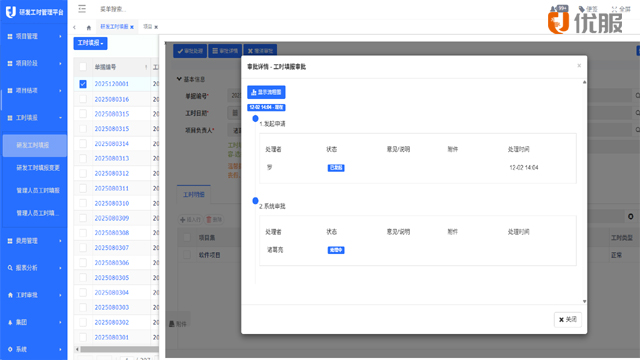Open notifications bell with 99+ badge
This screenshot has height=360, width=640.
tap(558, 9)
